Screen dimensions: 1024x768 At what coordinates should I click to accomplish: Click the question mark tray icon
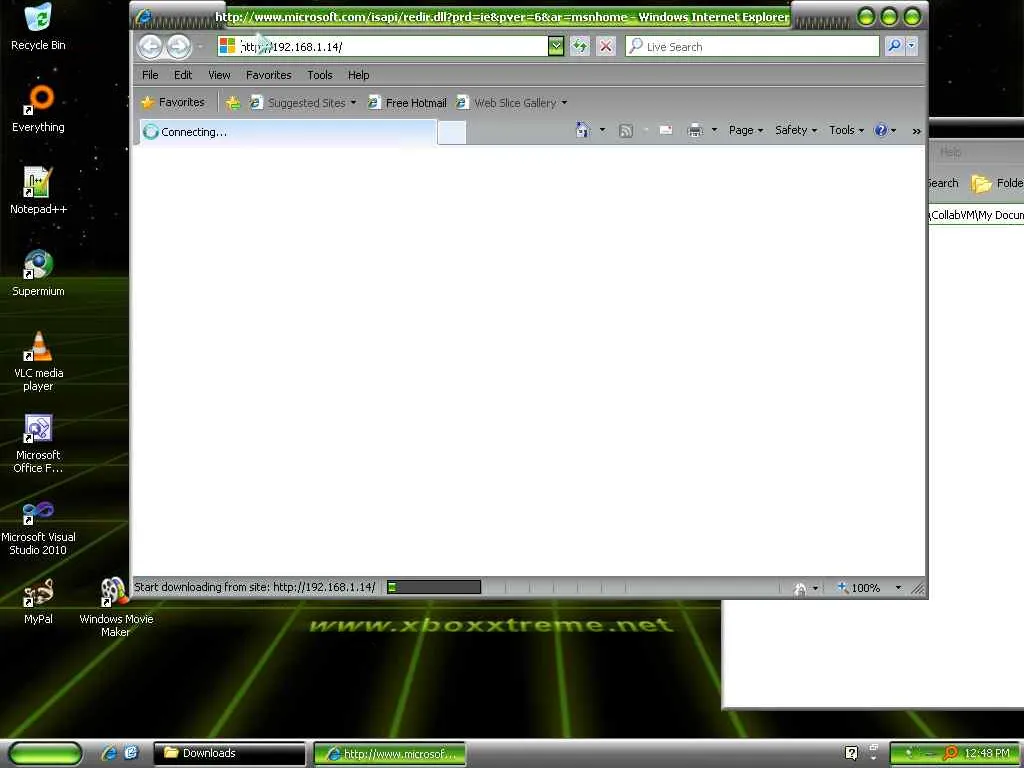click(851, 753)
